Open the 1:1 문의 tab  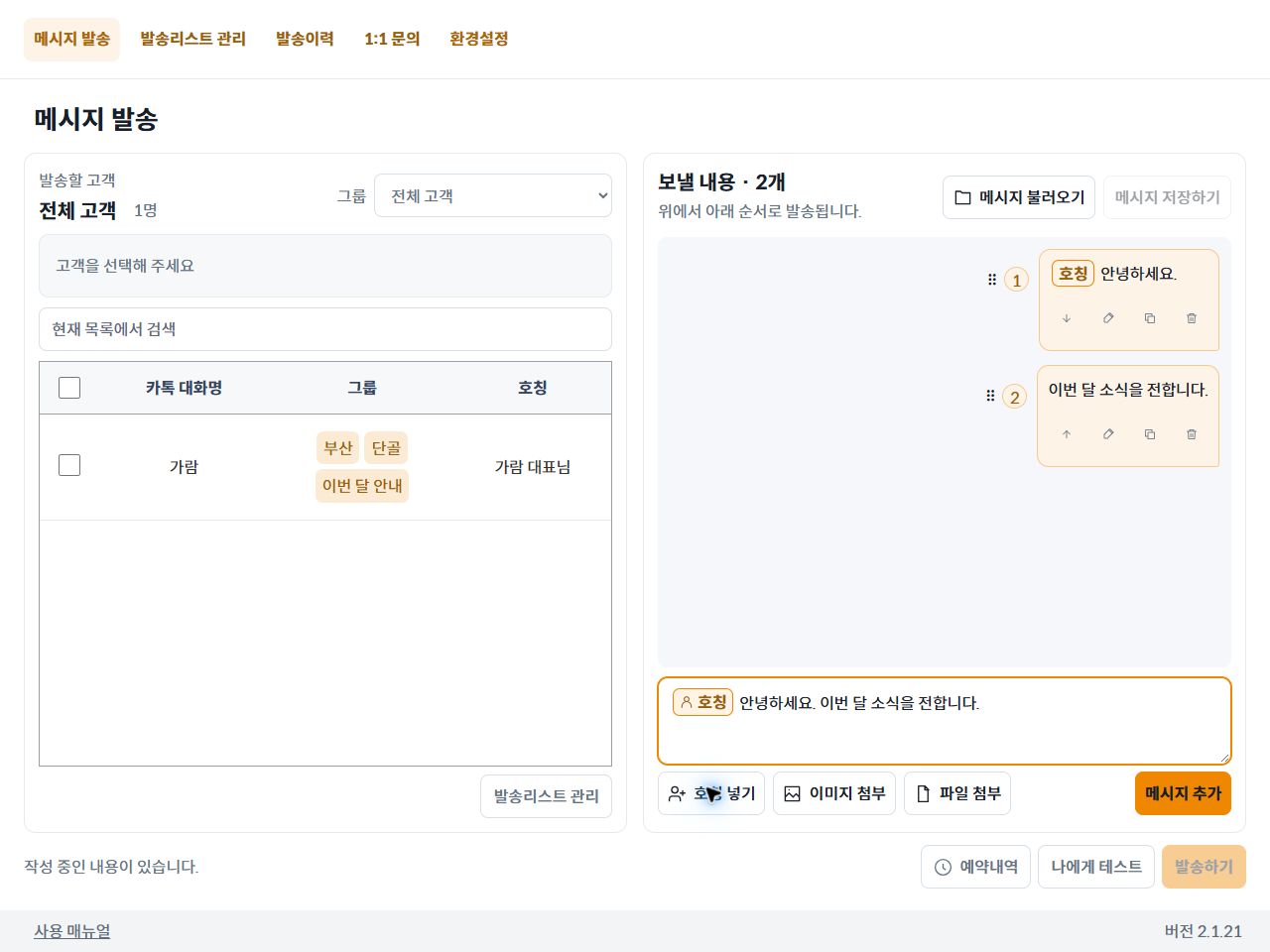[392, 39]
